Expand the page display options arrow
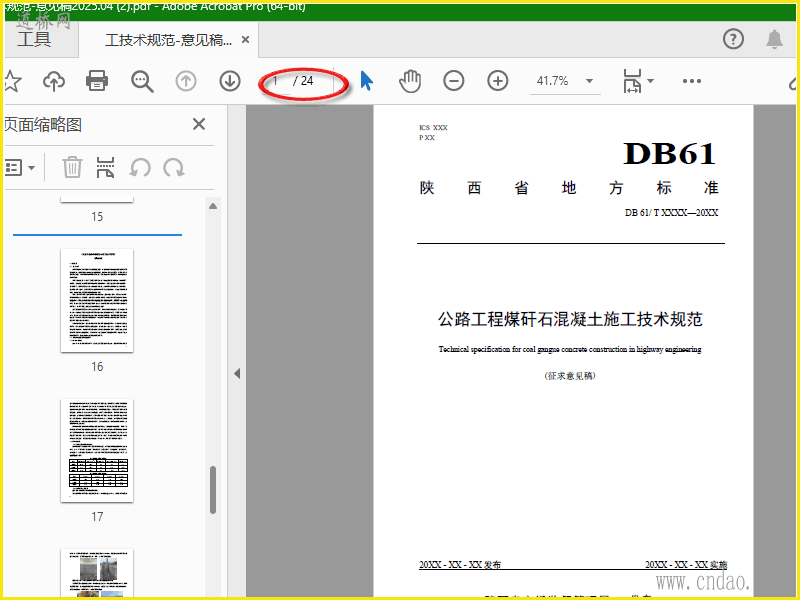 (x=651, y=81)
